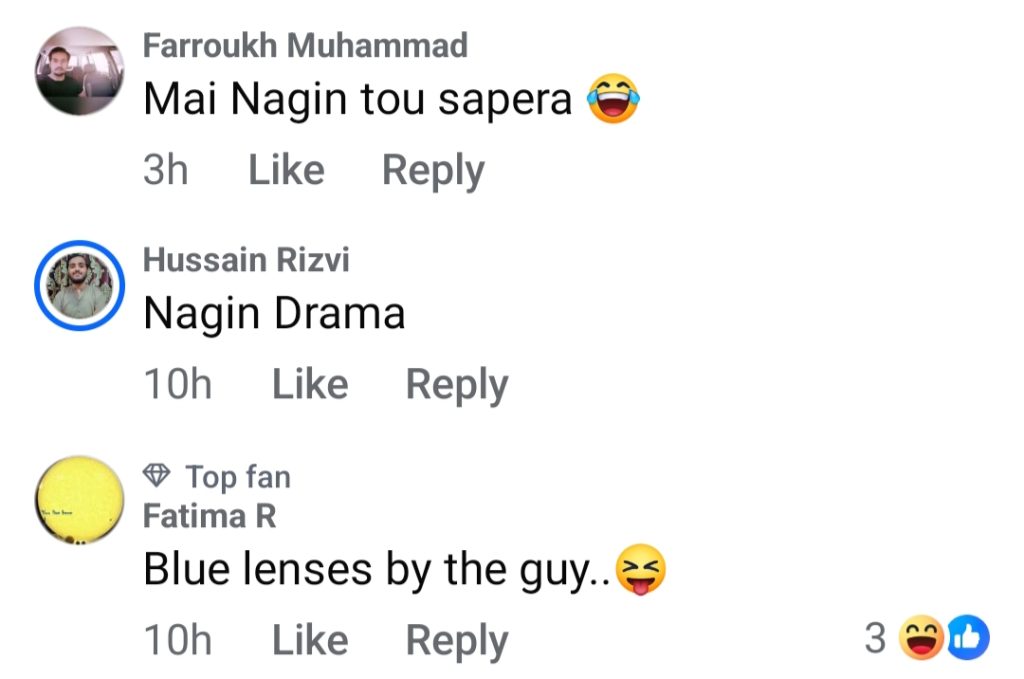Open Farroukh Muhammad's profile picture
The height and width of the screenshot is (679, 1024).
click(x=79, y=71)
